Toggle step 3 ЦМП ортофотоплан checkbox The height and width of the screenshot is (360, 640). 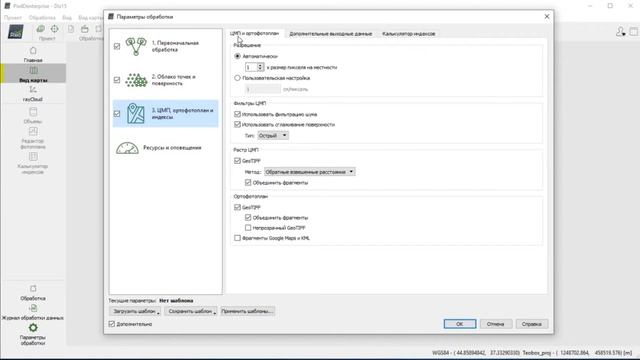(117, 113)
